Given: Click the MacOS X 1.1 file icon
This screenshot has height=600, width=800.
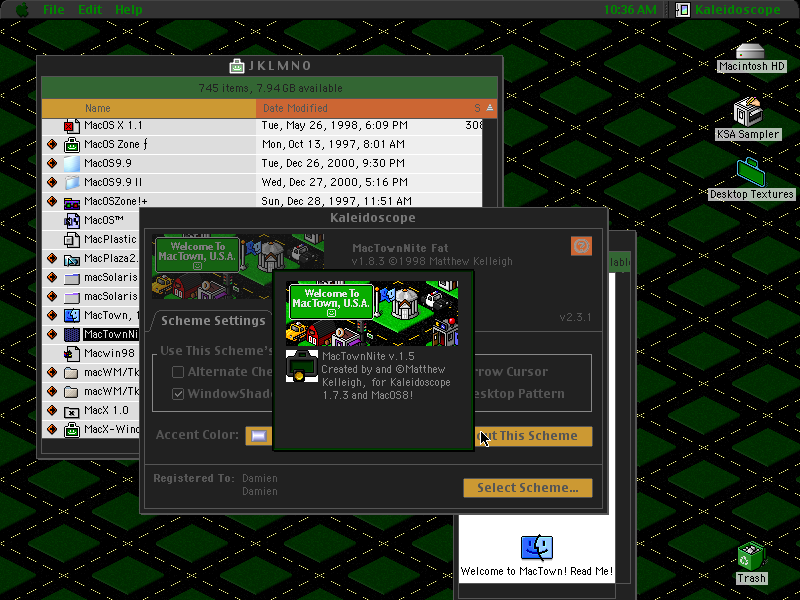Looking at the screenshot, I should pyautogui.click(x=71, y=126).
